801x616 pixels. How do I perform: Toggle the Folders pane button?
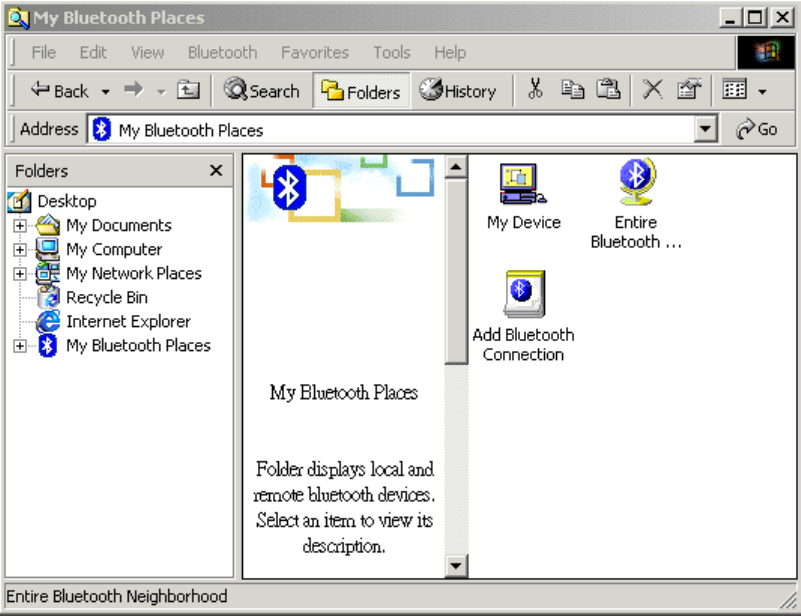(361, 91)
